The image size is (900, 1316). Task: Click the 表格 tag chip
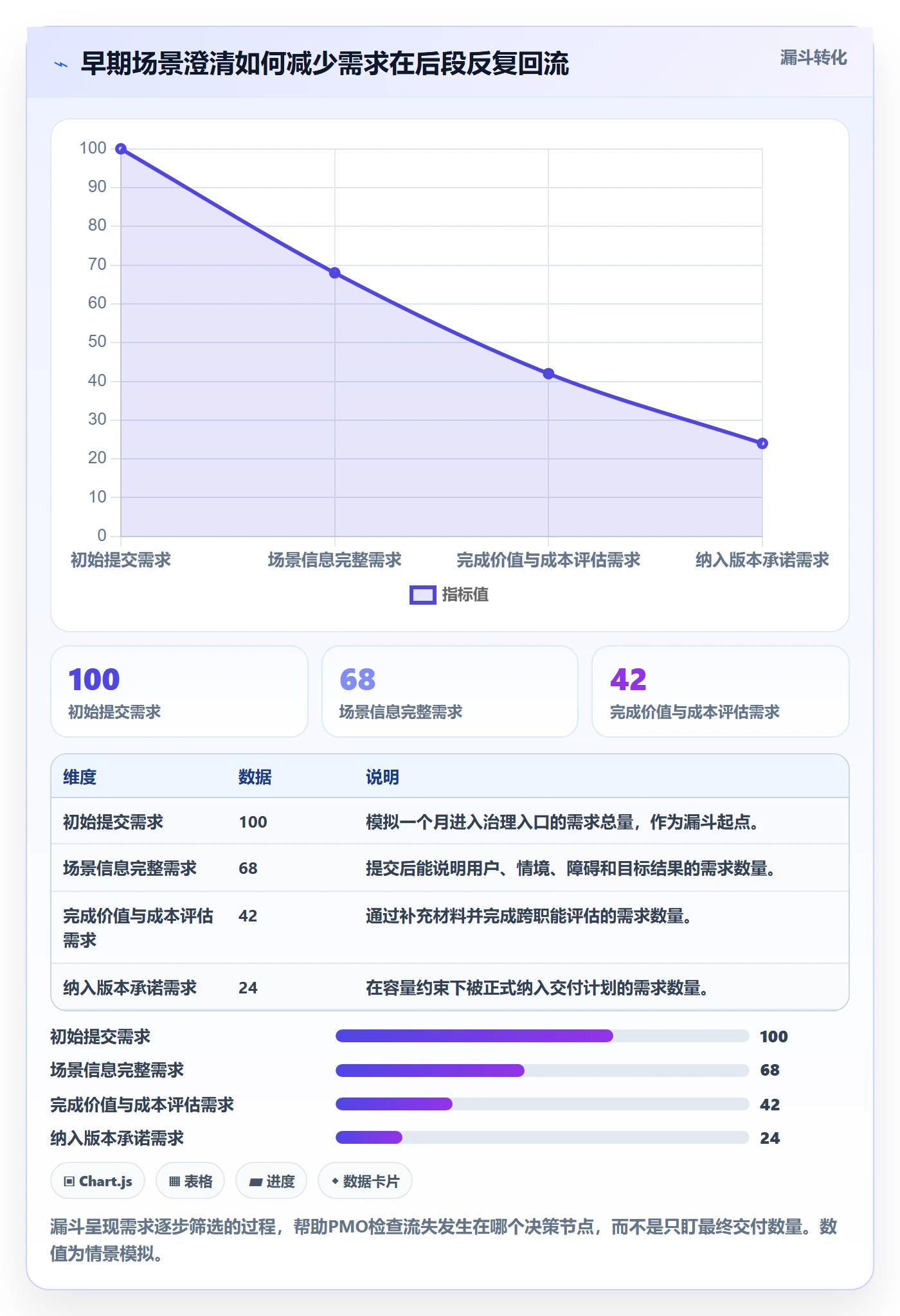[190, 1181]
